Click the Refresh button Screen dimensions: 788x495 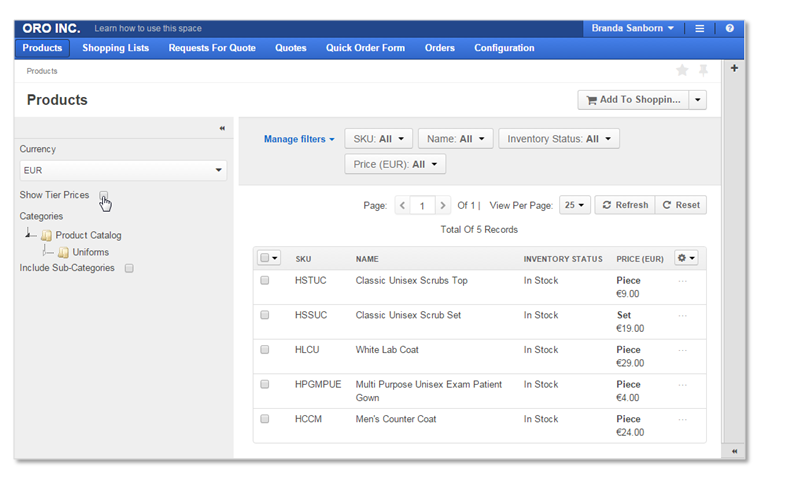(625, 205)
